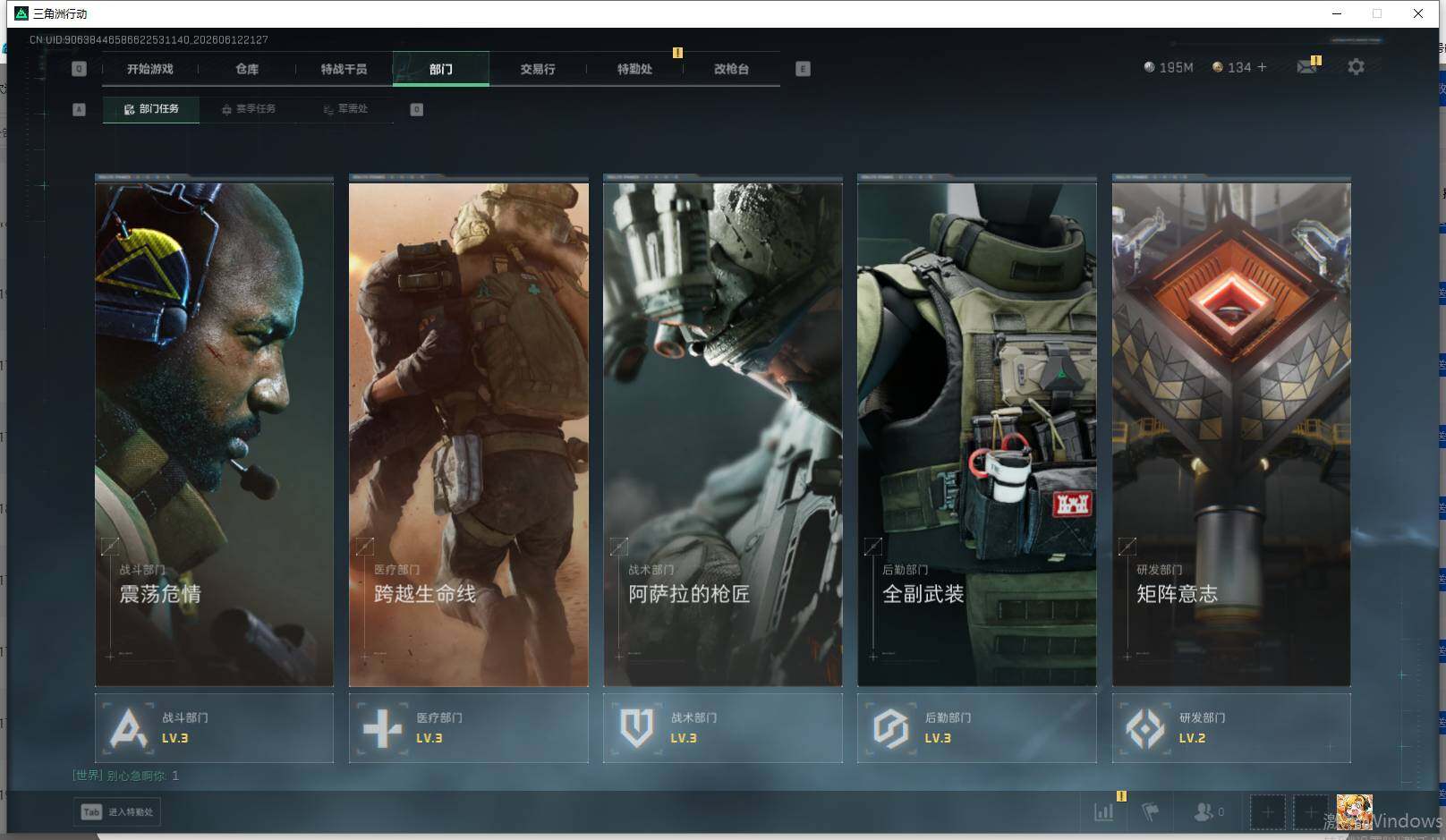1446x840 pixels.
Task: Click the 后勤部门 hexagon icon
Action: (x=890, y=728)
